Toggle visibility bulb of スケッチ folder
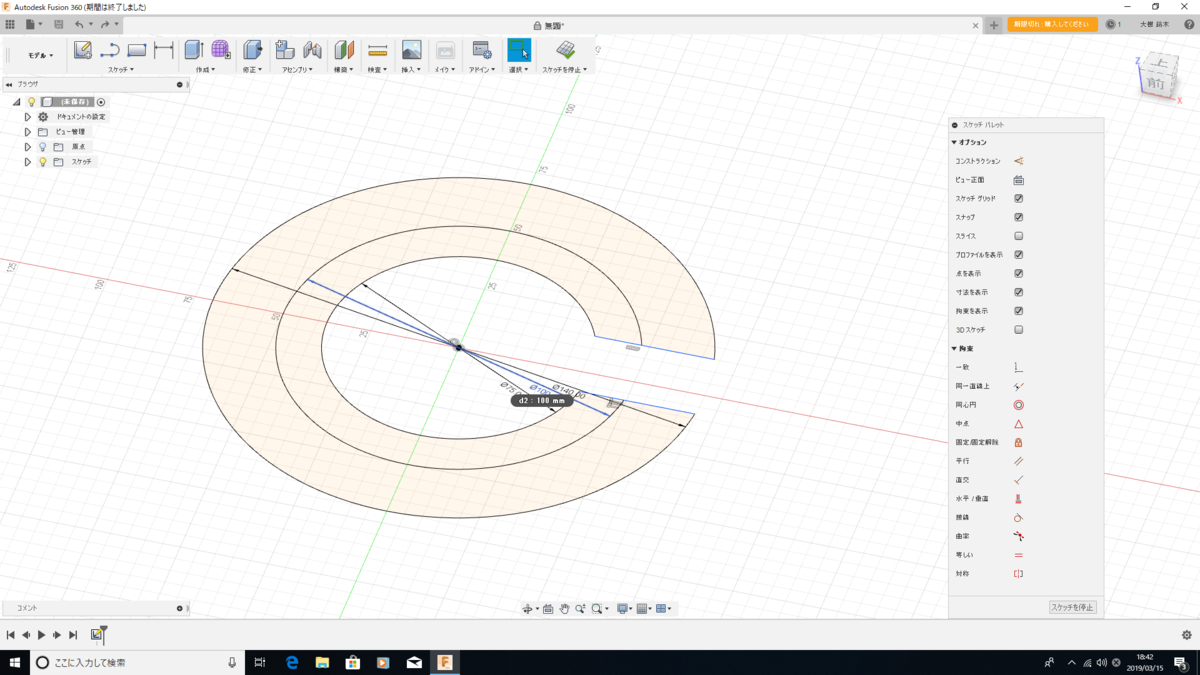Screen dimensions: 1200x675 pos(43,162)
